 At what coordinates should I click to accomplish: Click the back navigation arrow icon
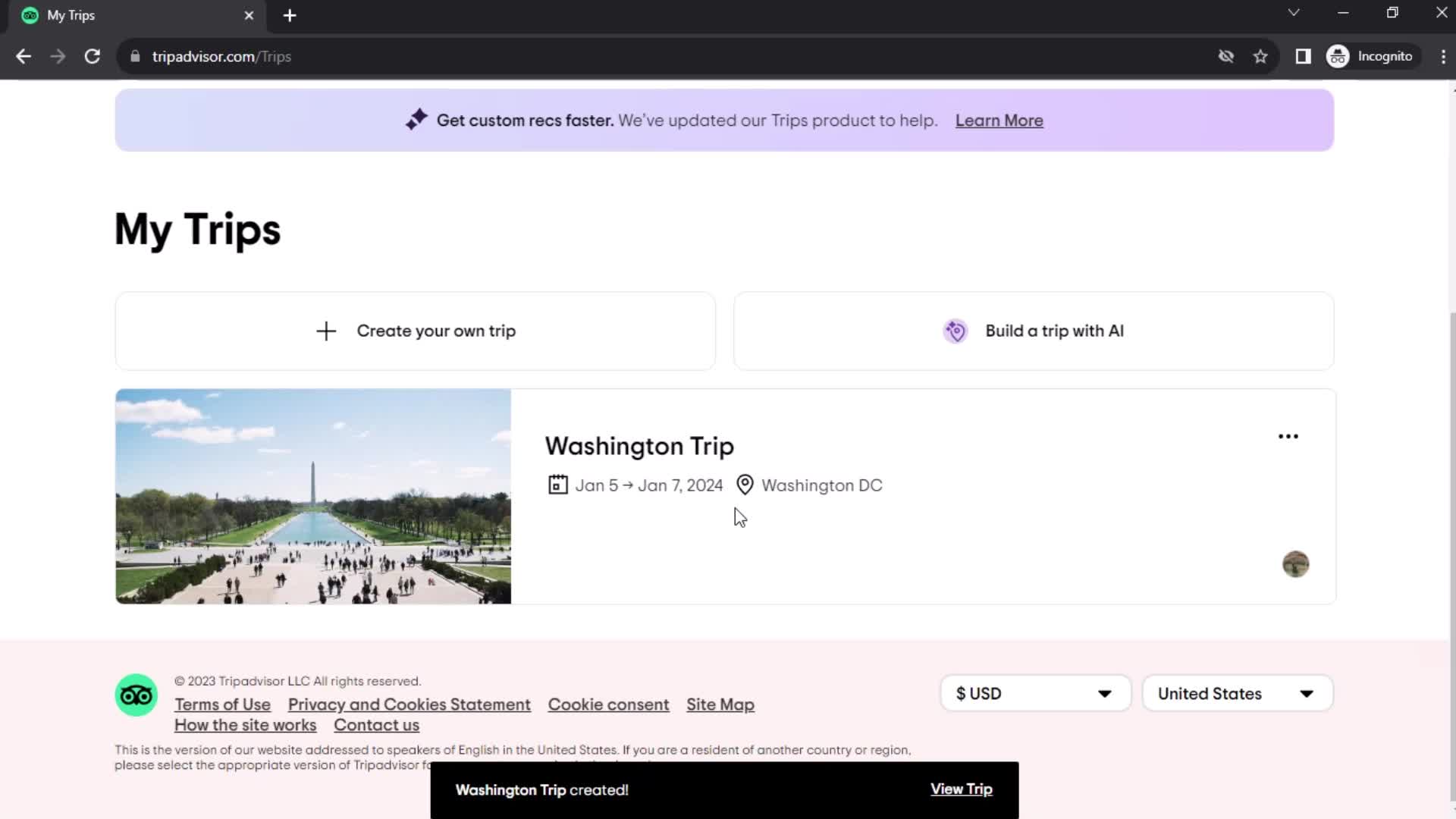24,56
